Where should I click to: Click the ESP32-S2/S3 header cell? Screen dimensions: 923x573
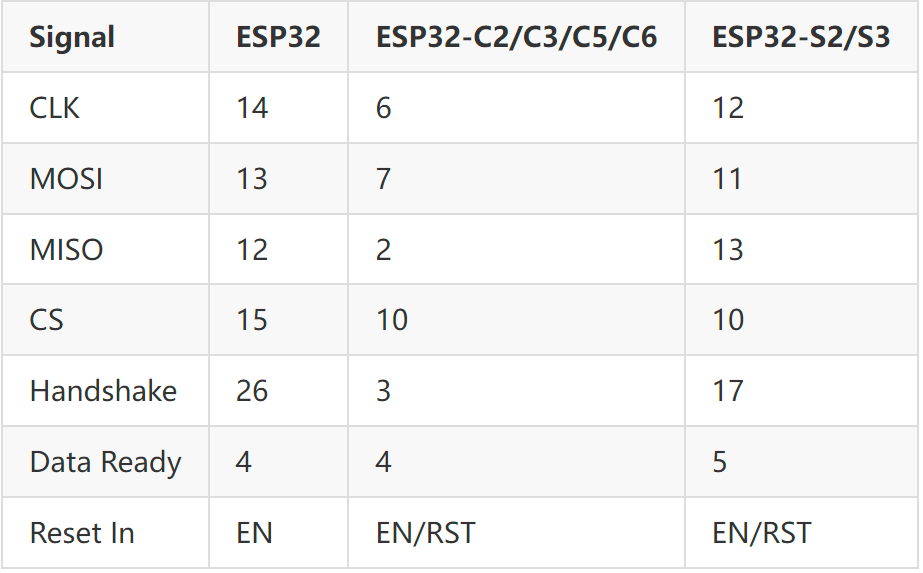[x=801, y=37]
